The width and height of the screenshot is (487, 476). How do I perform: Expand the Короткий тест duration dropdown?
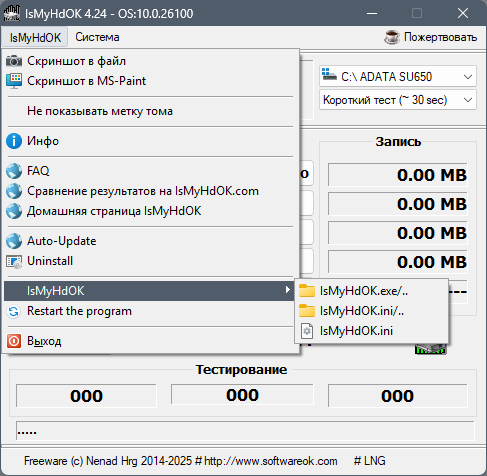398,100
